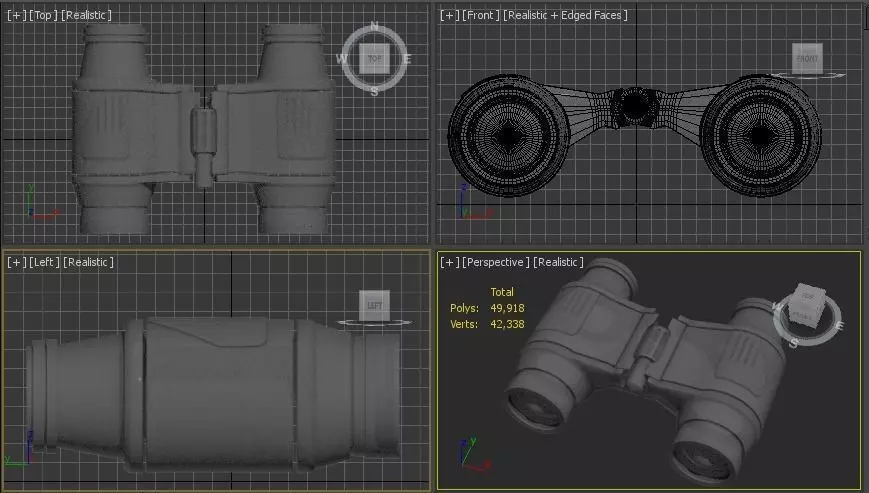Click the left lens wireframe in Front viewport
Screen dimensions: 869x493
click(509, 136)
